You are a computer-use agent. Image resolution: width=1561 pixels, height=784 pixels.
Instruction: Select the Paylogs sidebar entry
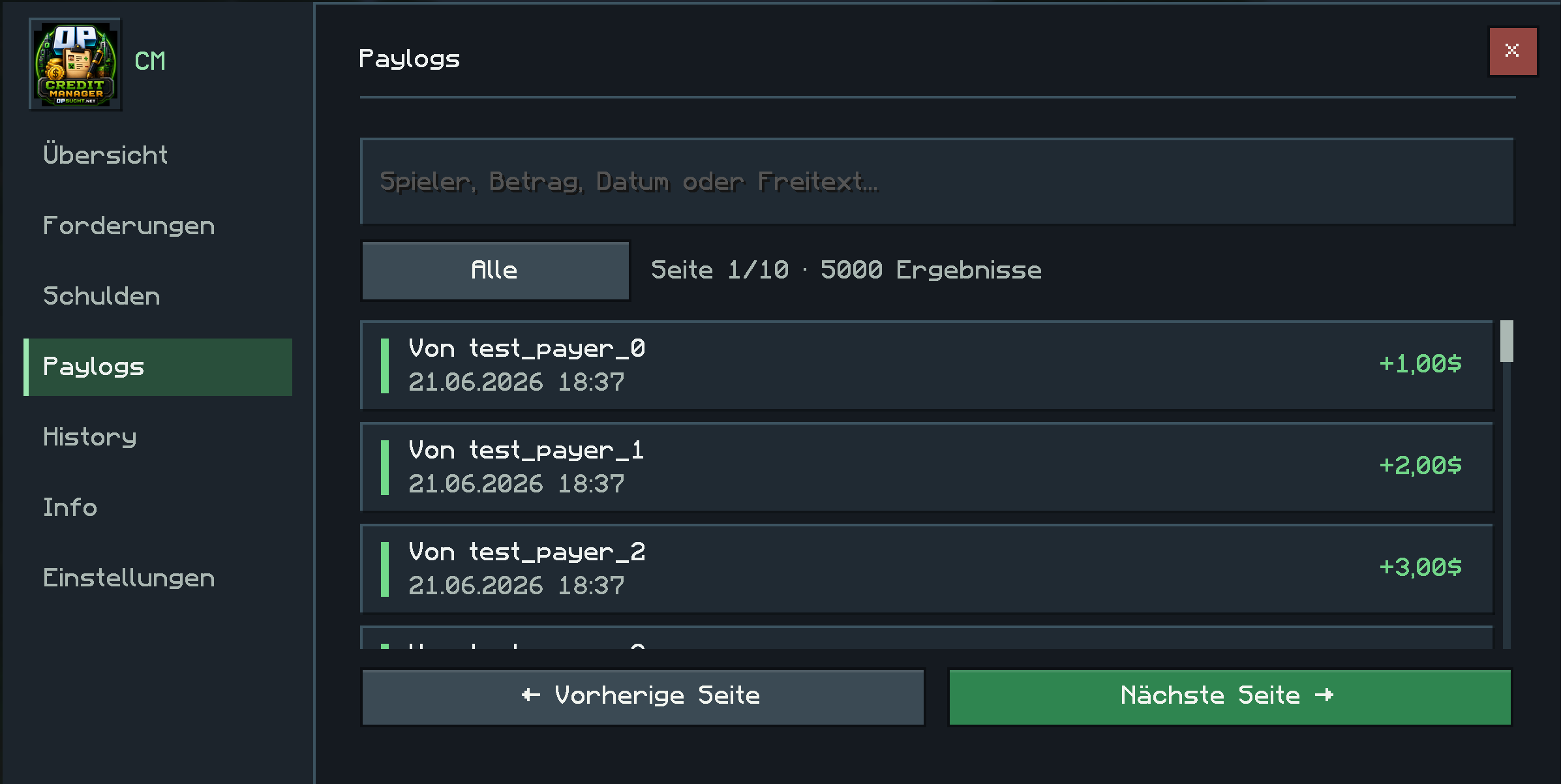tap(158, 367)
